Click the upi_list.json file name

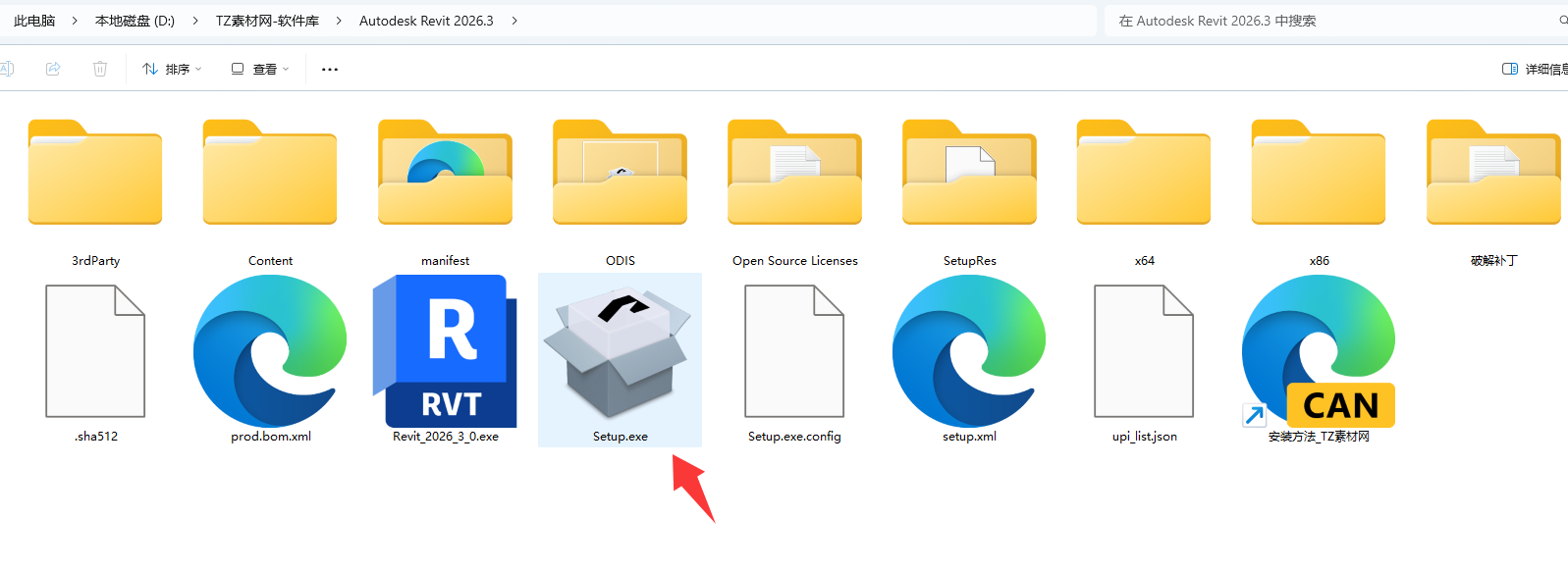(1145, 437)
